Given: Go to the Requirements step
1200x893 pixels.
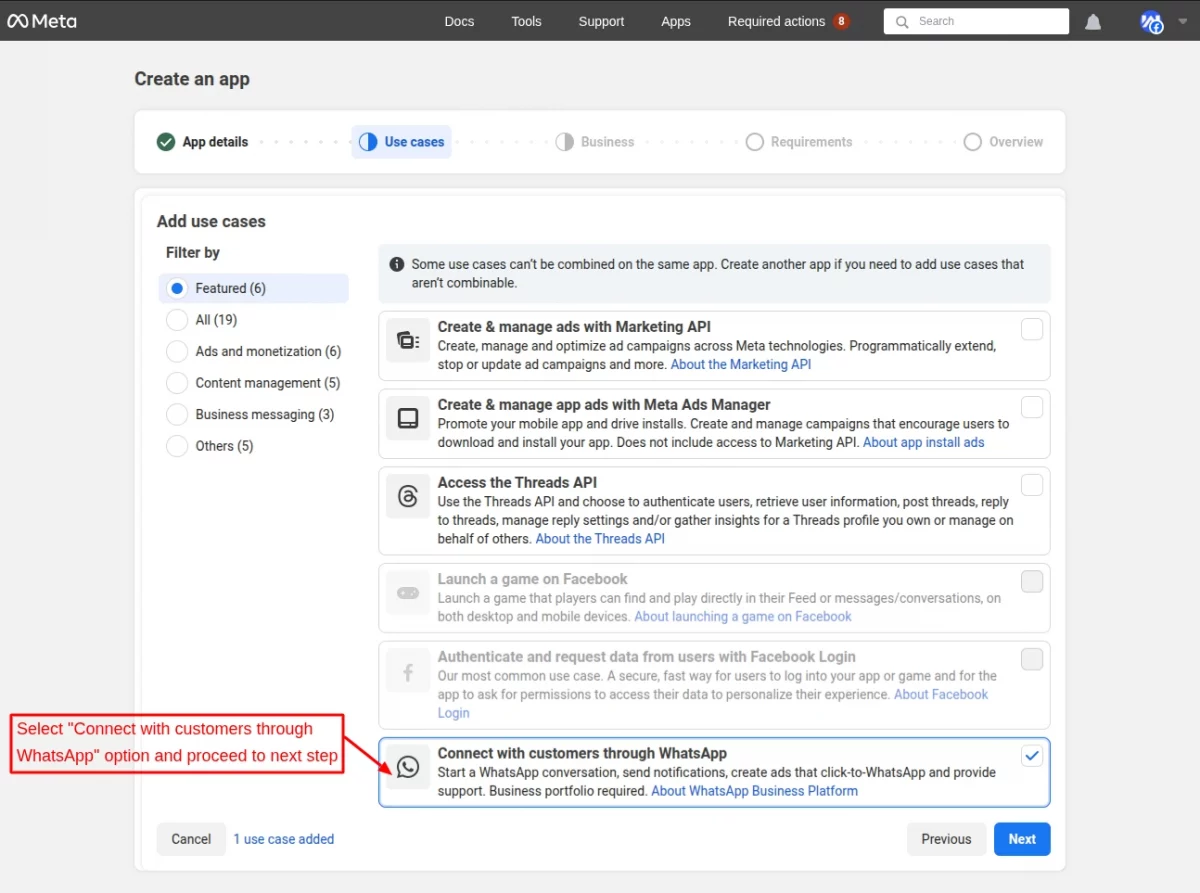Looking at the screenshot, I should click(x=799, y=142).
